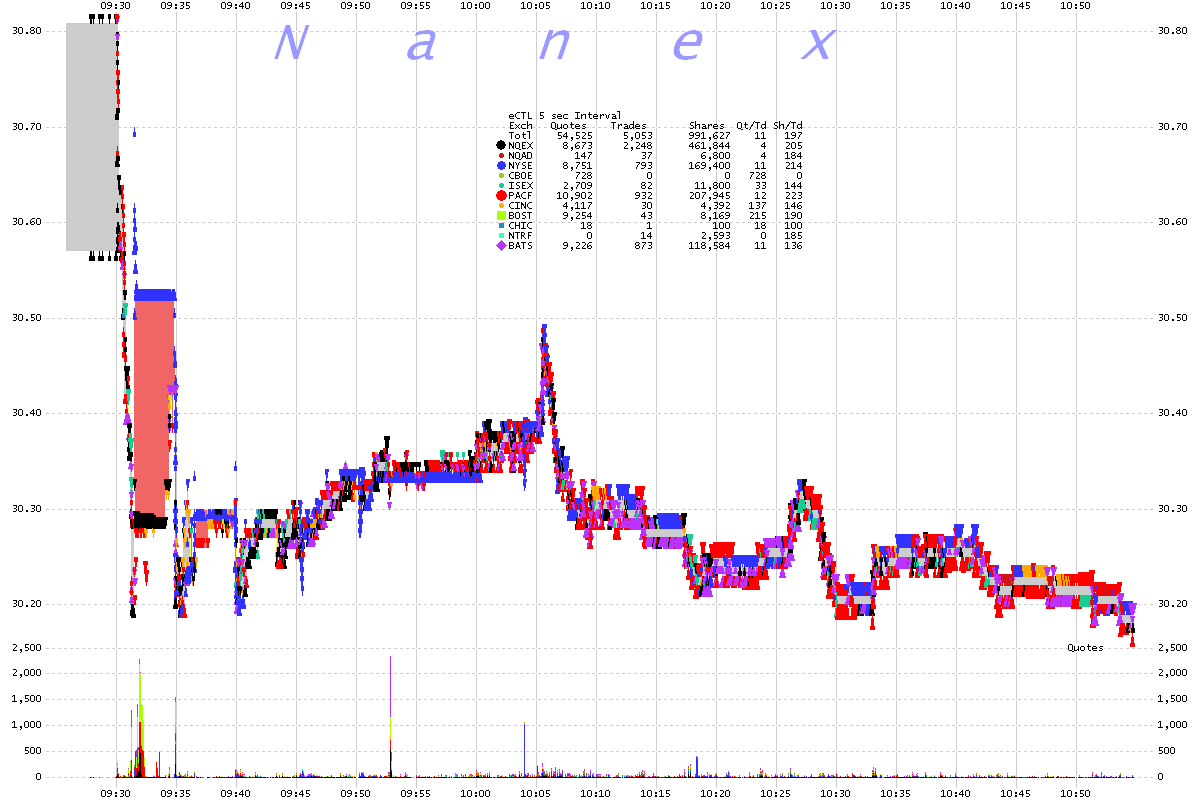Click BATS trades value 873
1200x800 pixels.
click(x=643, y=245)
